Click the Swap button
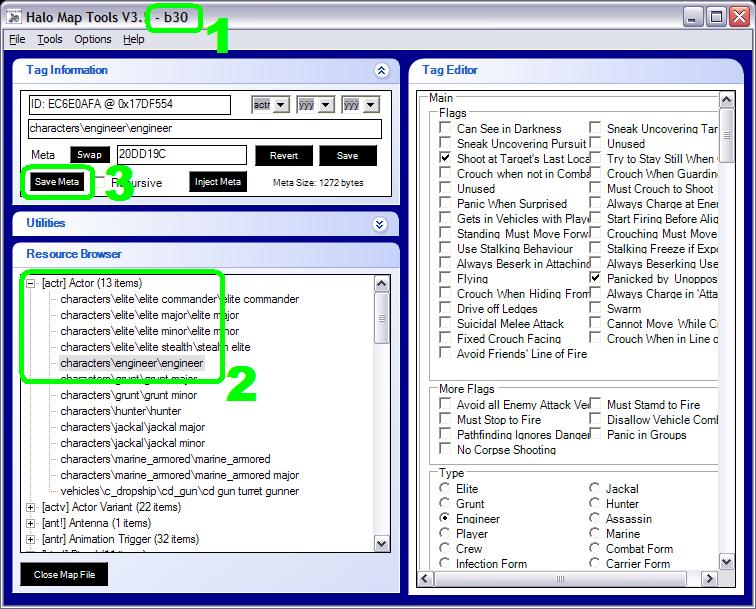The height and width of the screenshot is (609, 756). [x=90, y=155]
